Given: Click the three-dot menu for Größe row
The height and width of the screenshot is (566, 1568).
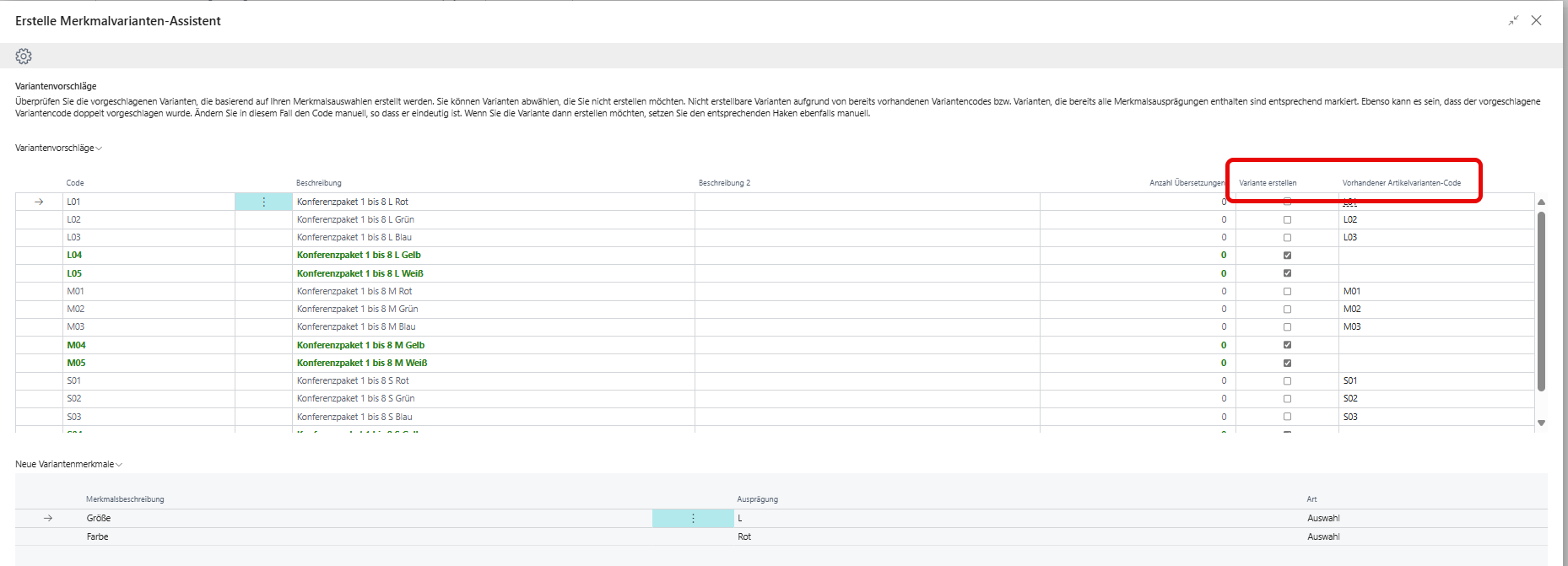Looking at the screenshot, I should (693, 518).
